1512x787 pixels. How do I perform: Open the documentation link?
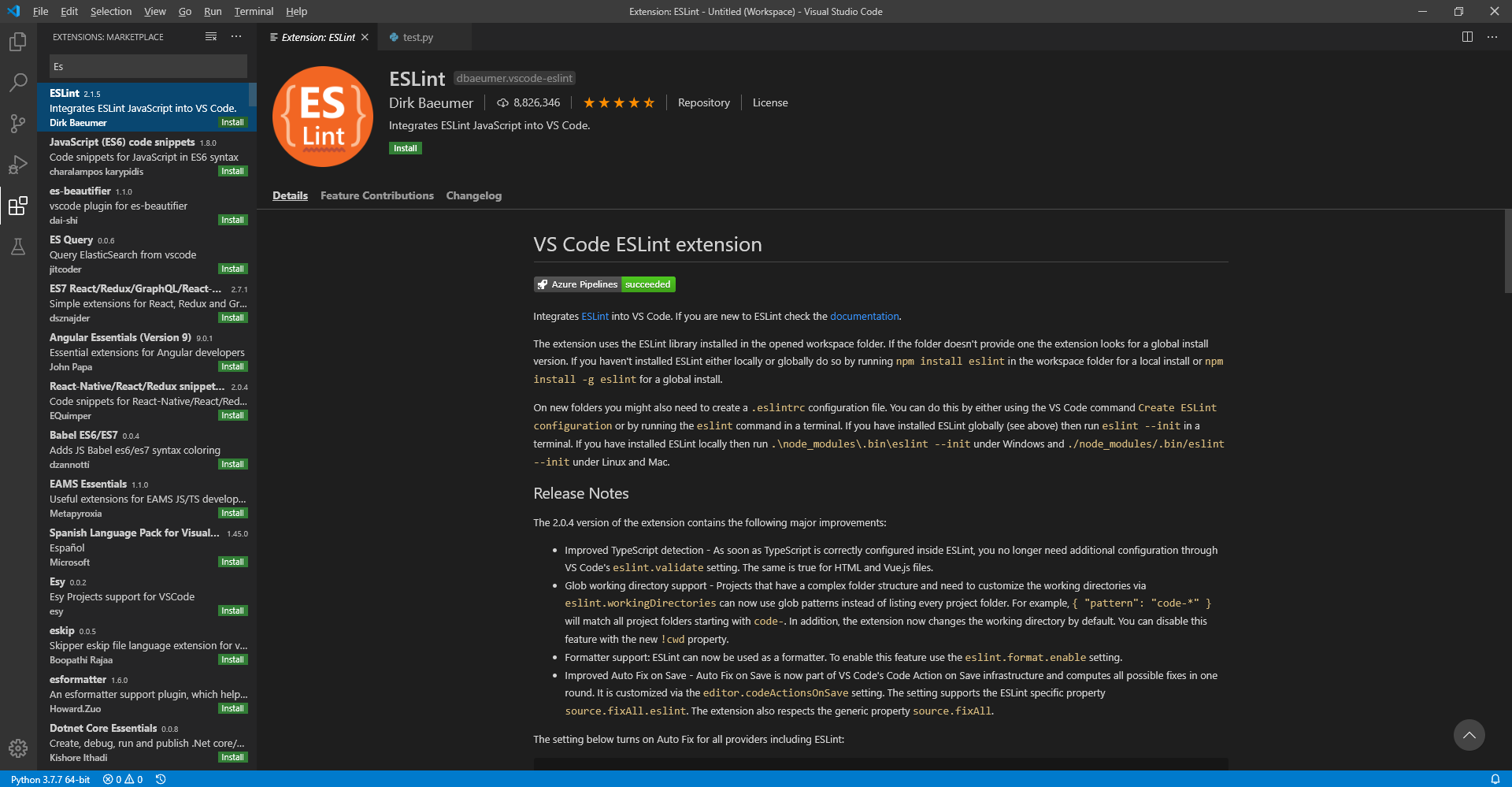coord(864,316)
